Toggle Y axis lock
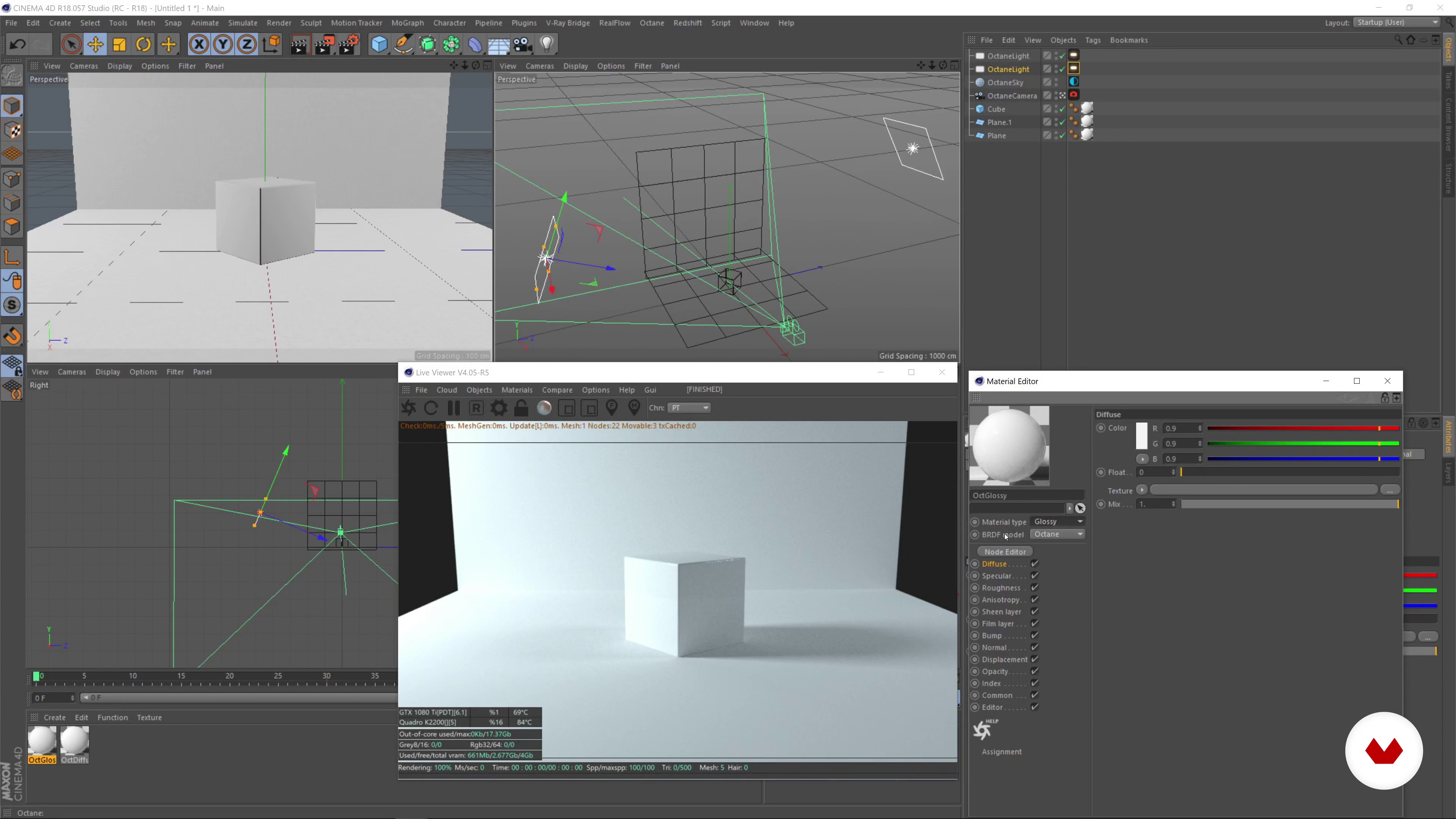Screen dimensions: 1456x819 (223, 44)
